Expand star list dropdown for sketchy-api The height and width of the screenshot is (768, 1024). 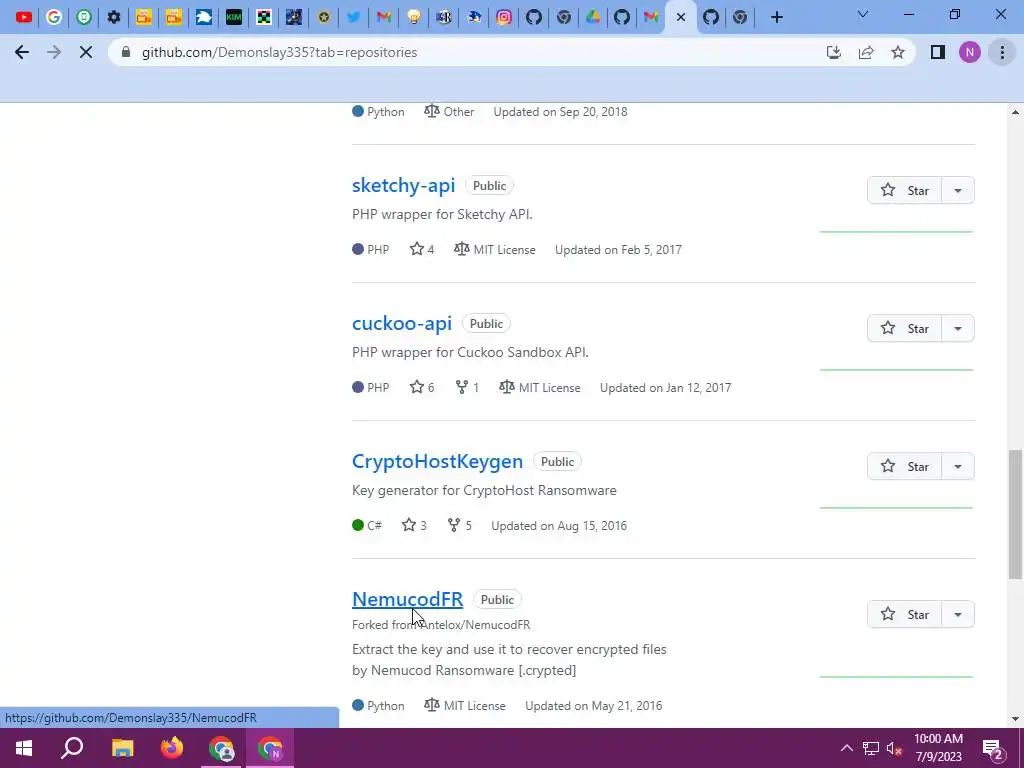[x=958, y=190]
